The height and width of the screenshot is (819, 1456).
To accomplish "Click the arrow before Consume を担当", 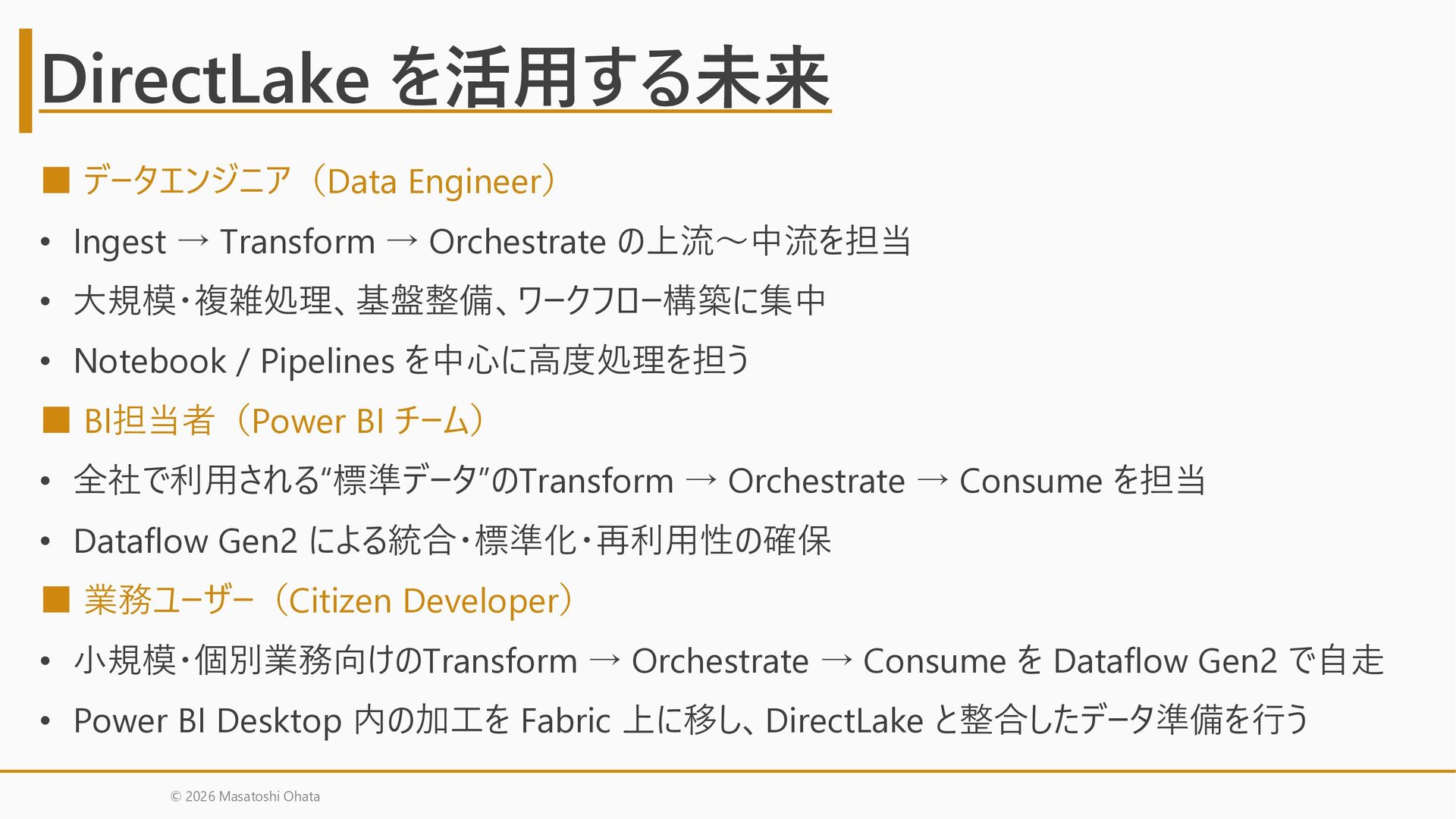I will click(x=933, y=481).
